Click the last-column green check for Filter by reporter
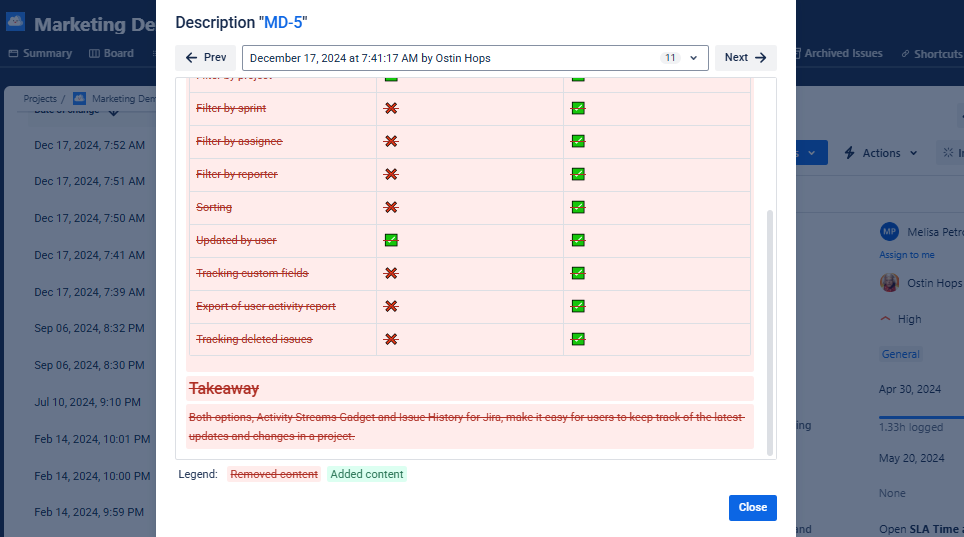 pyautogui.click(x=578, y=174)
